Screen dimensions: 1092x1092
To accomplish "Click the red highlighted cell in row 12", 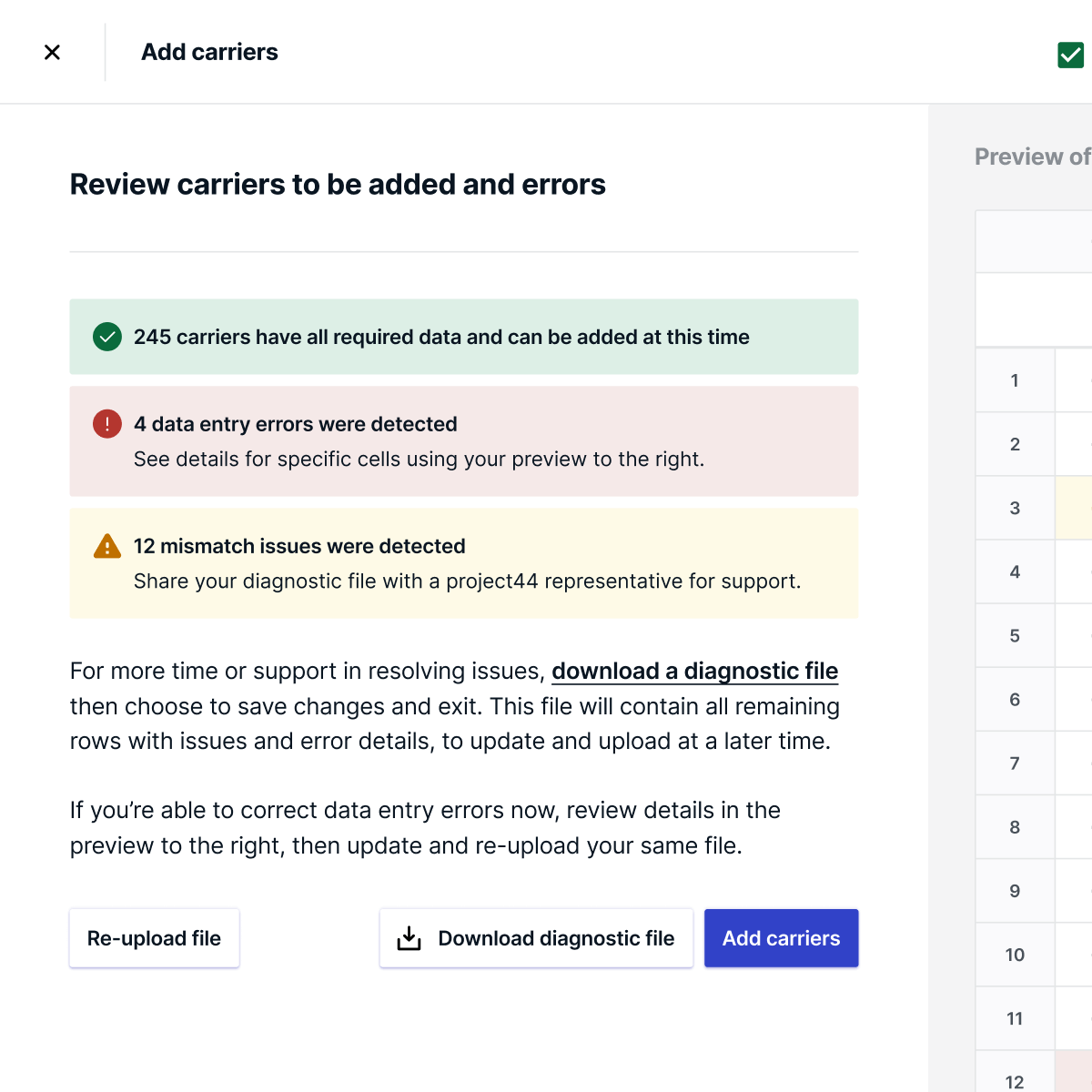I will [x=1074, y=1074].
